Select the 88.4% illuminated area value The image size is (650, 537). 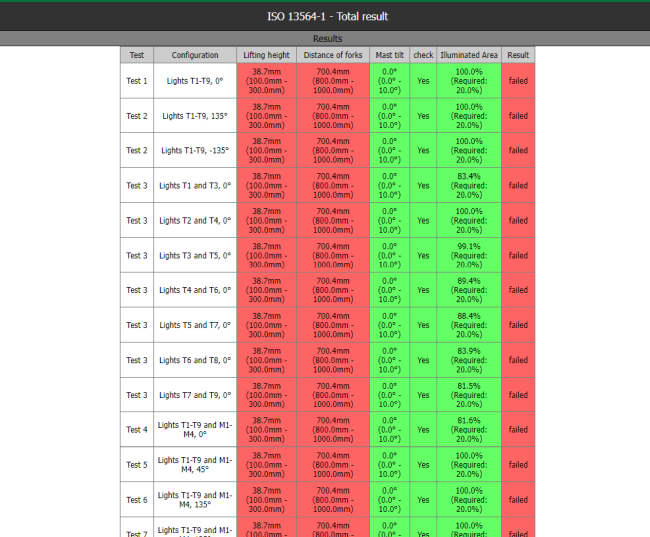pyautogui.click(x=469, y=325)
